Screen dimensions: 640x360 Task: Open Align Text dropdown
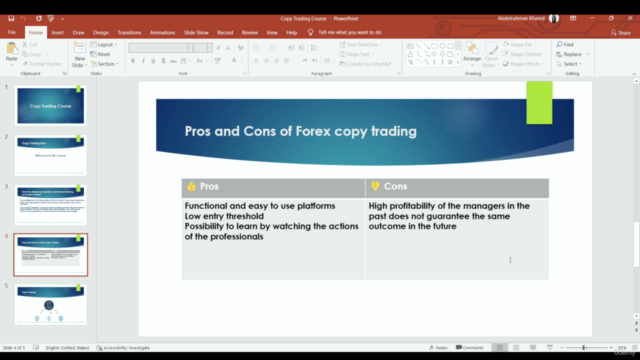tap(356, 54)
